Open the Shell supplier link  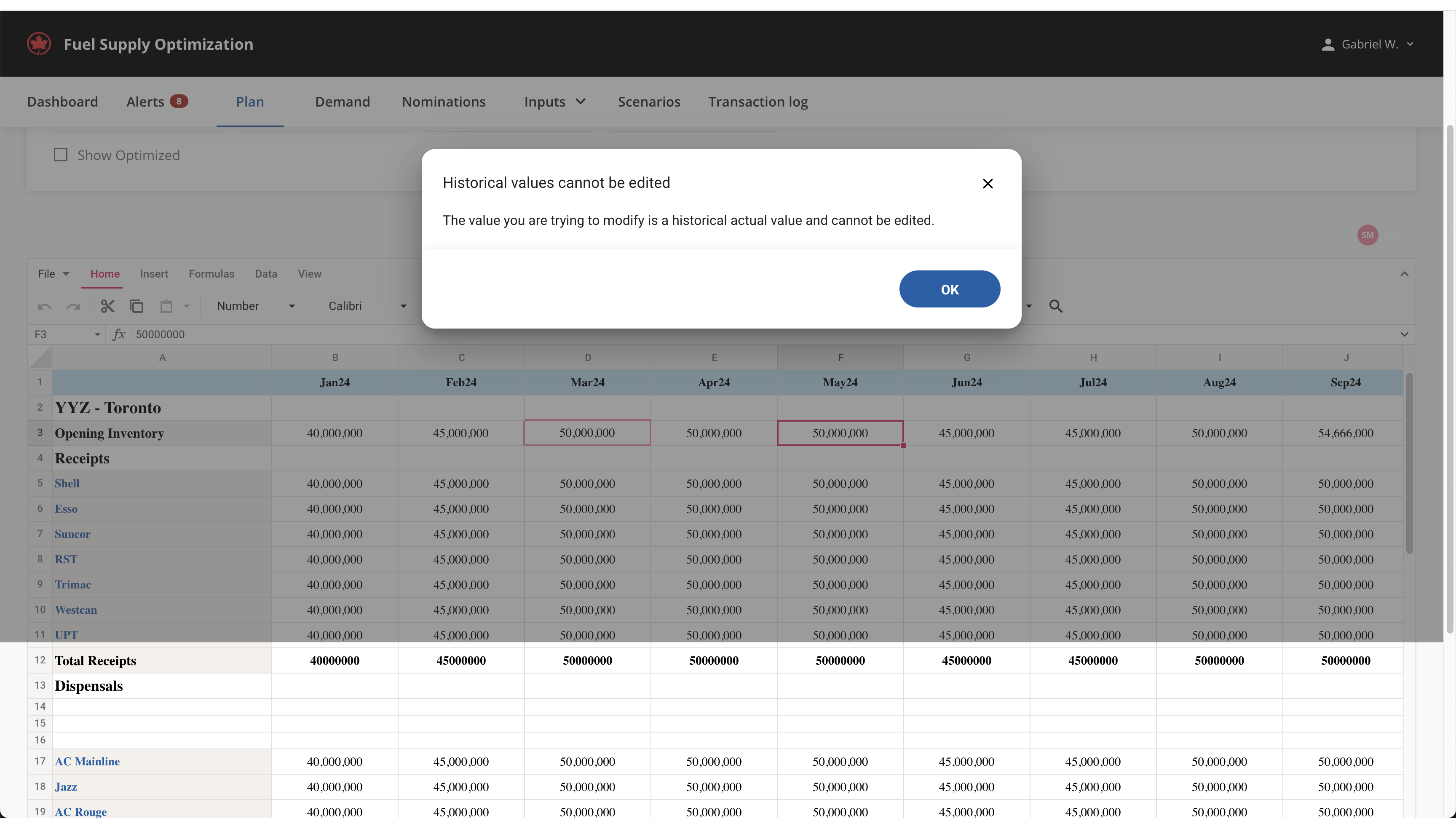coord(67,484)
